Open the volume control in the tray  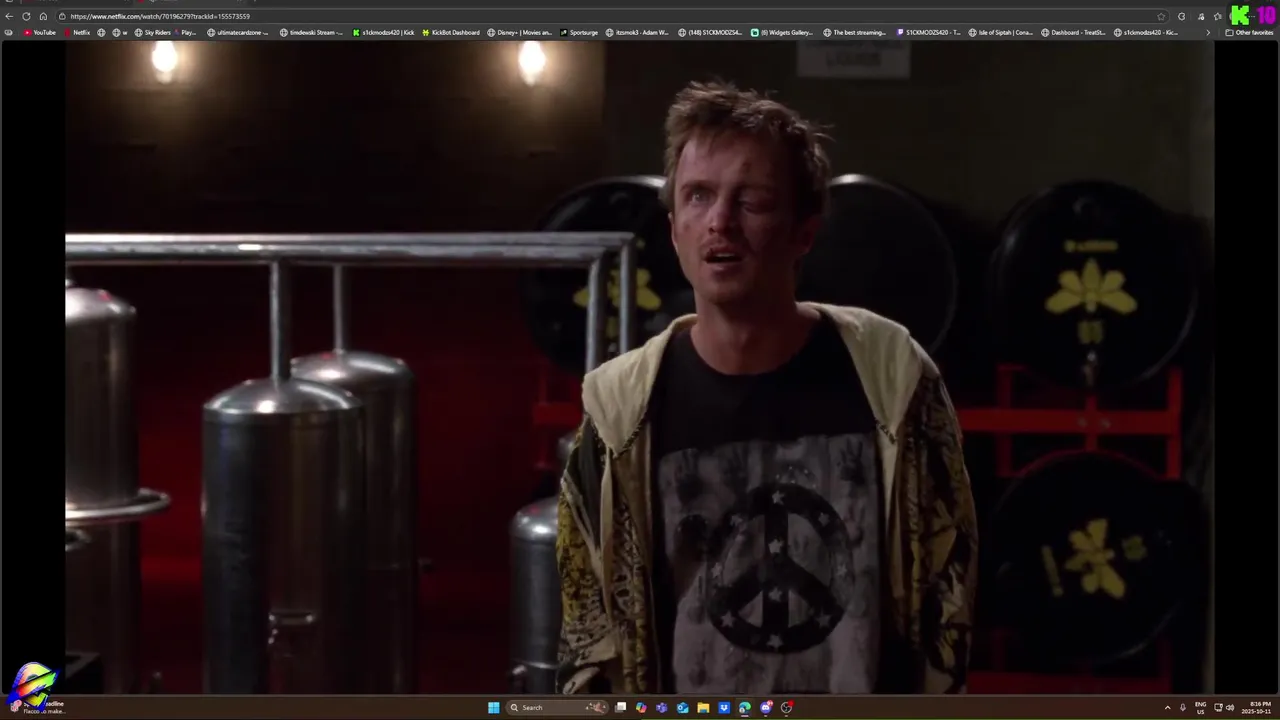pyautogui.click(x=1230, y=707)
